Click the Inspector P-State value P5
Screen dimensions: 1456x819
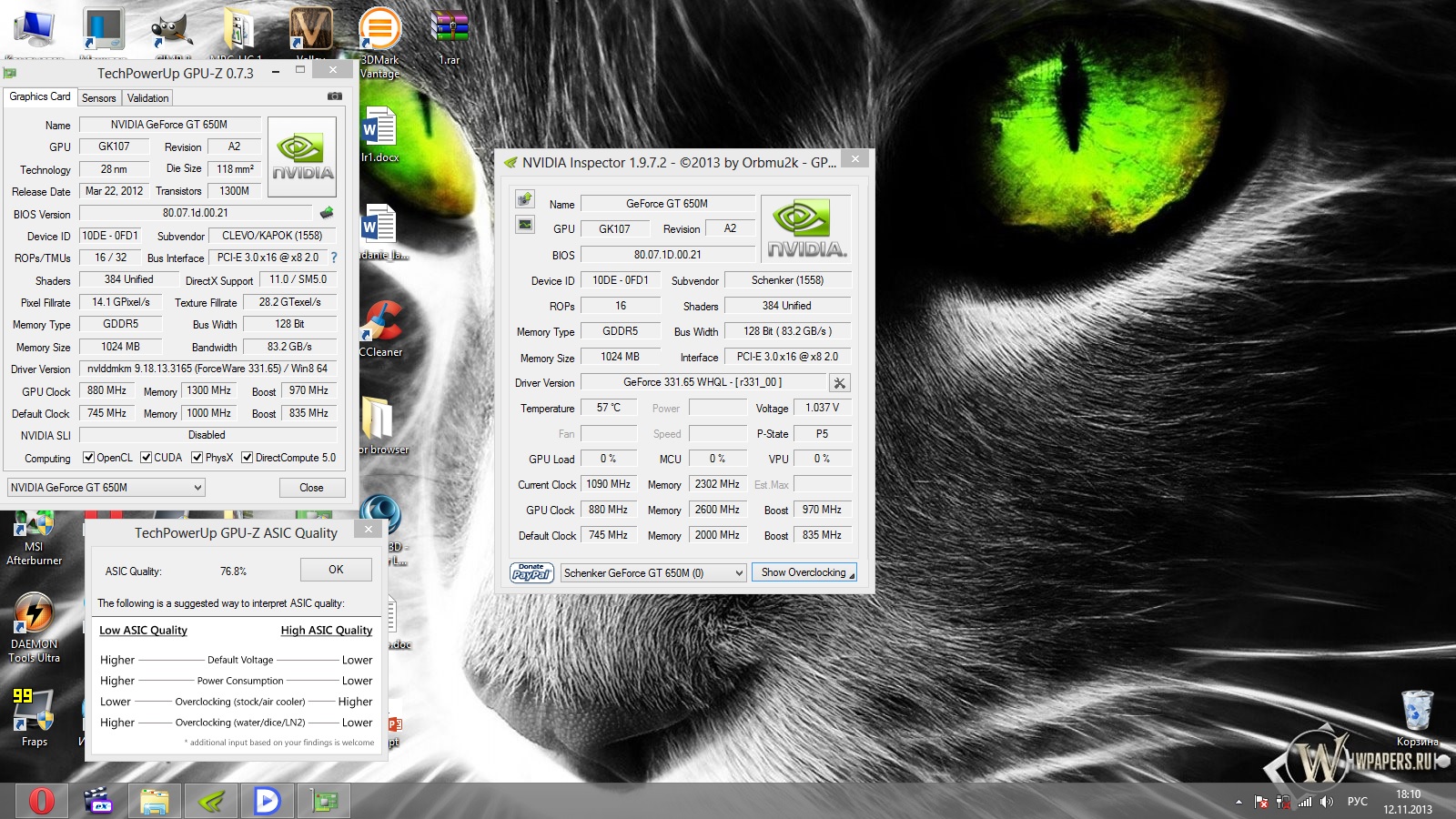(x=822, y=433)
